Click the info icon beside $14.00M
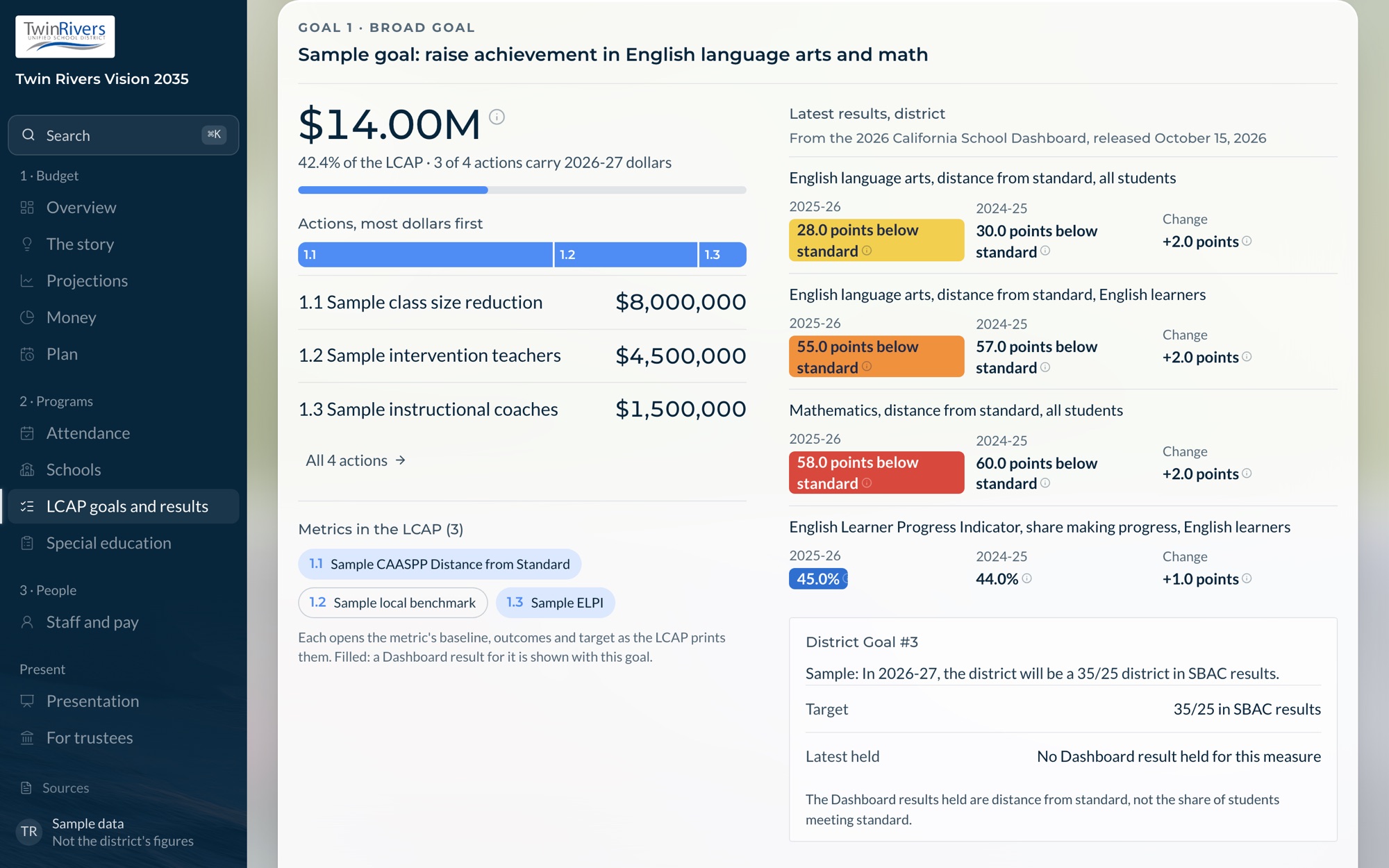 click(x=497, y=117)
